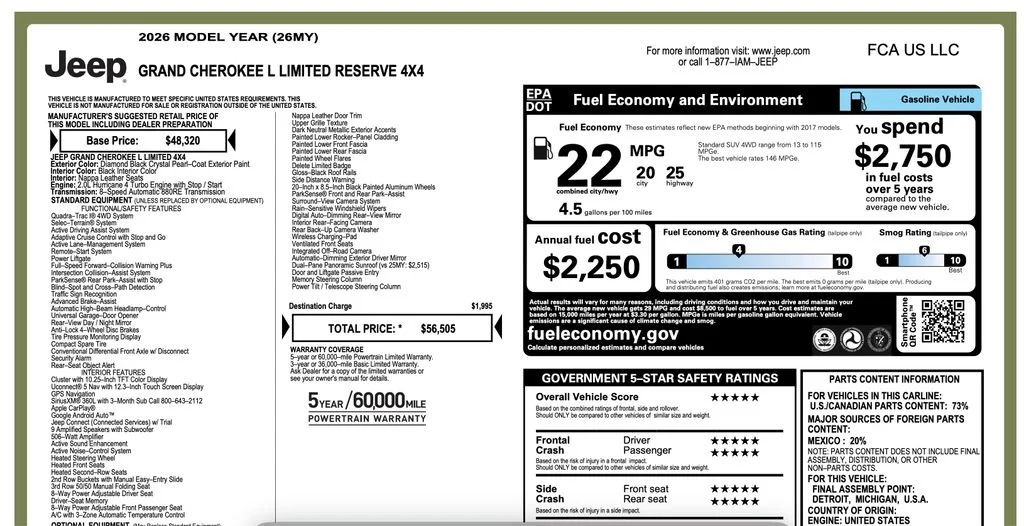Click 'DETROIT, MICHIGAN, U.S.A.' assembly point
Viewport: 1024px width, 526px height.
(x=870, y=499)
